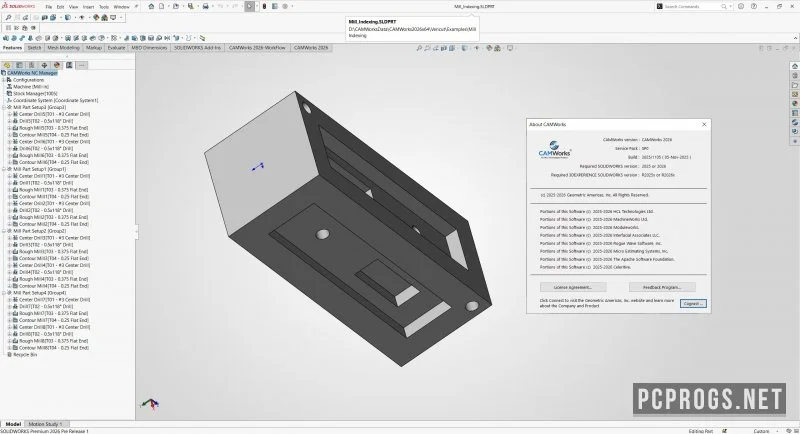Expand the Configurations node

[x=4, y=80]
